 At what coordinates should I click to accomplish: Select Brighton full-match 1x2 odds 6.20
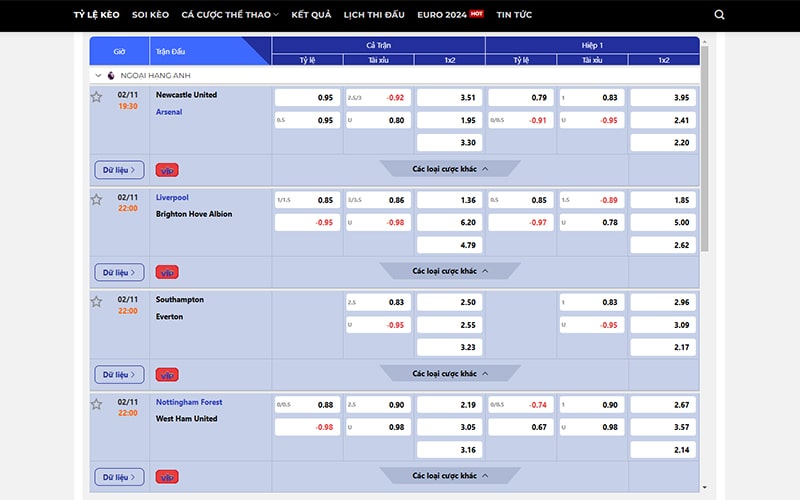point(449,222)
